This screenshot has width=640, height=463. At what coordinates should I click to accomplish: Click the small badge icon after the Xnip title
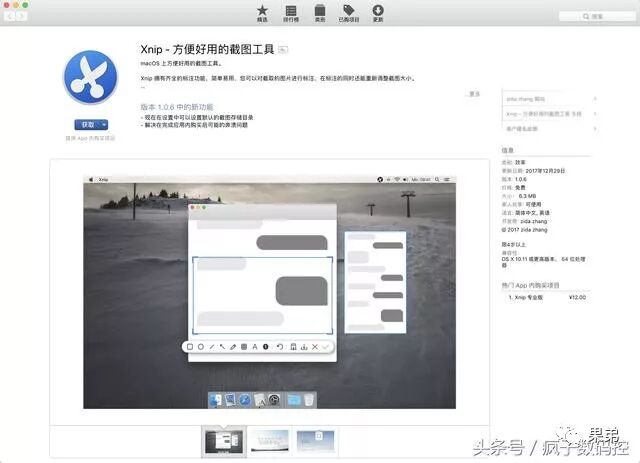(x=283, y=50)
